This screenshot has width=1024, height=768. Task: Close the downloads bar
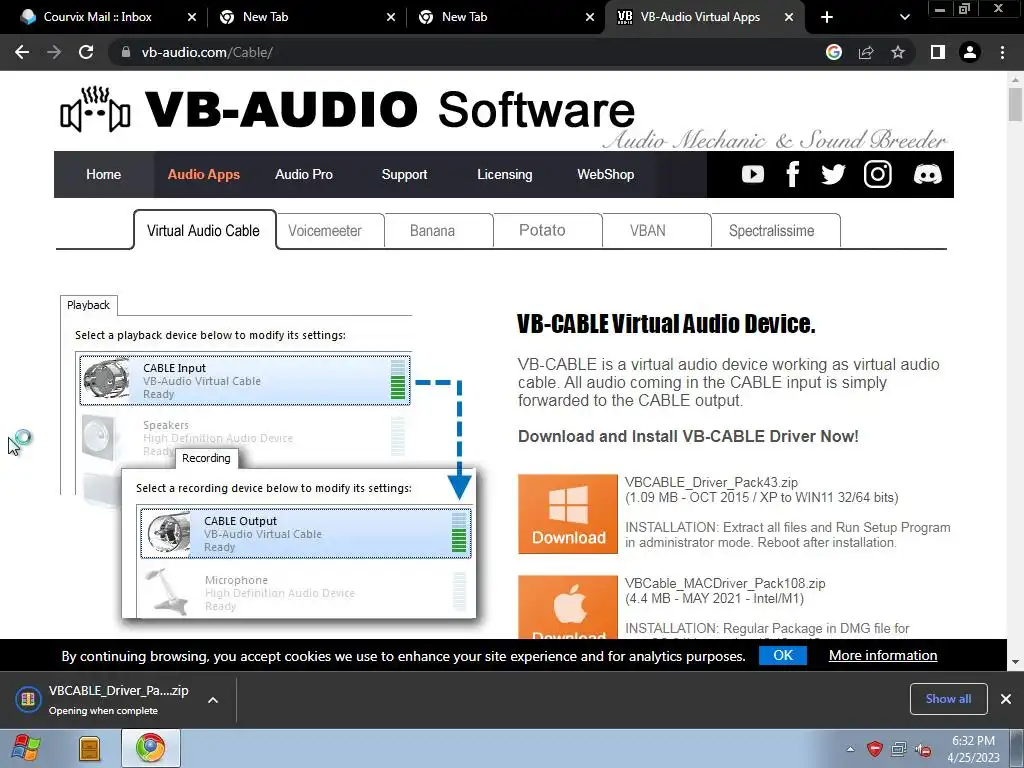1006,699
